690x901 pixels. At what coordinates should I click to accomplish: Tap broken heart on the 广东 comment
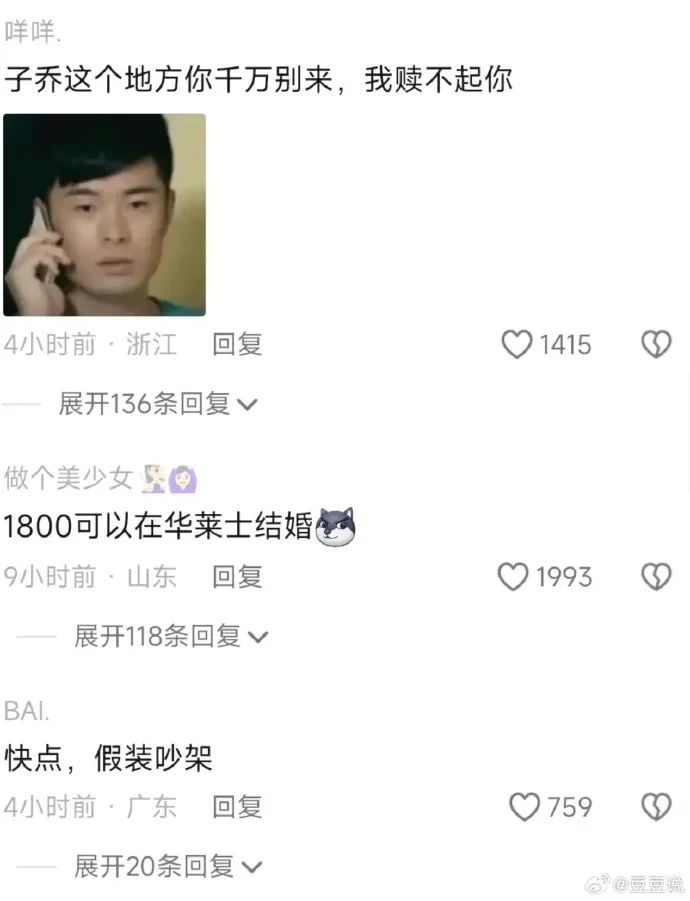pos(656,807)
